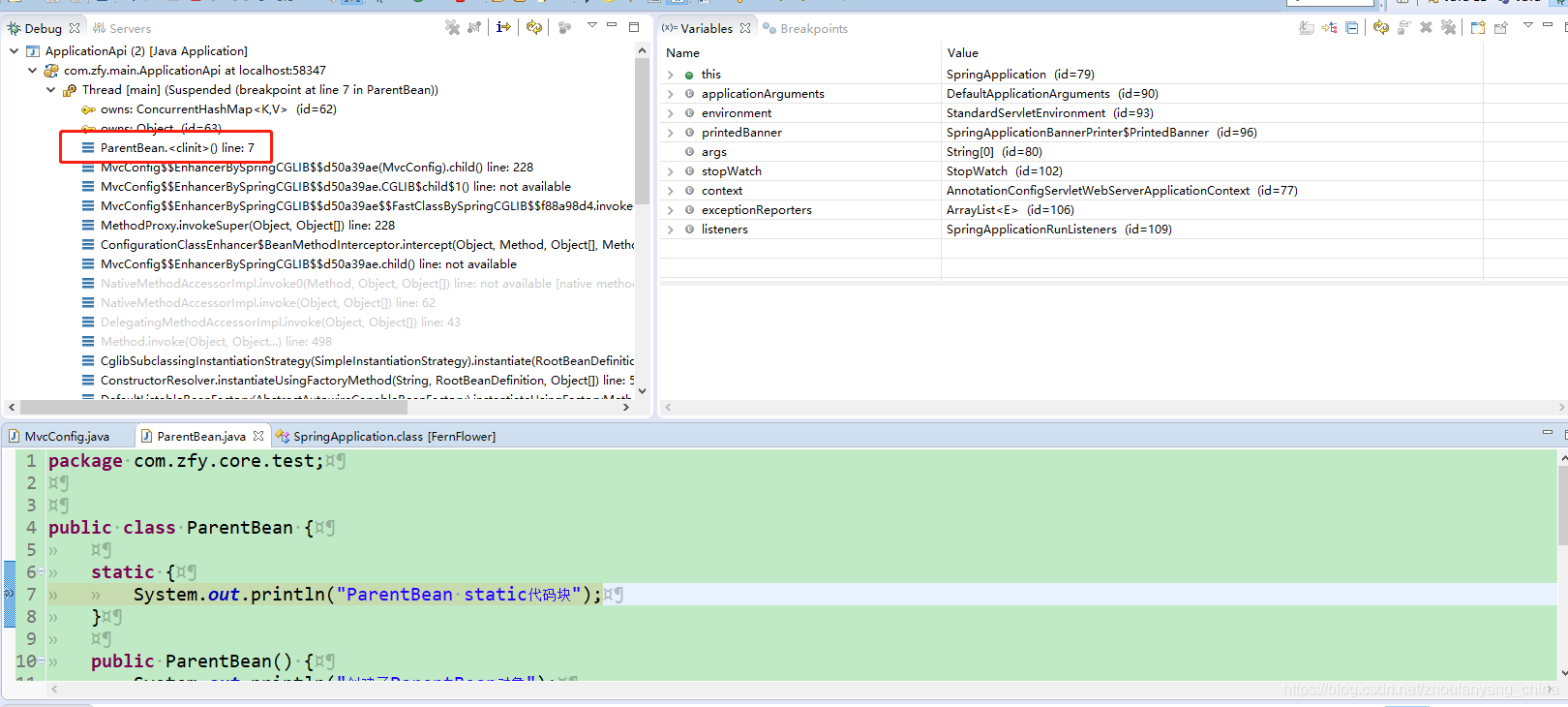Click Remove All double-X in Variables toolbar
Image resolution: width=1568 pixels, height=707 pixels.
pos(1449,27)
